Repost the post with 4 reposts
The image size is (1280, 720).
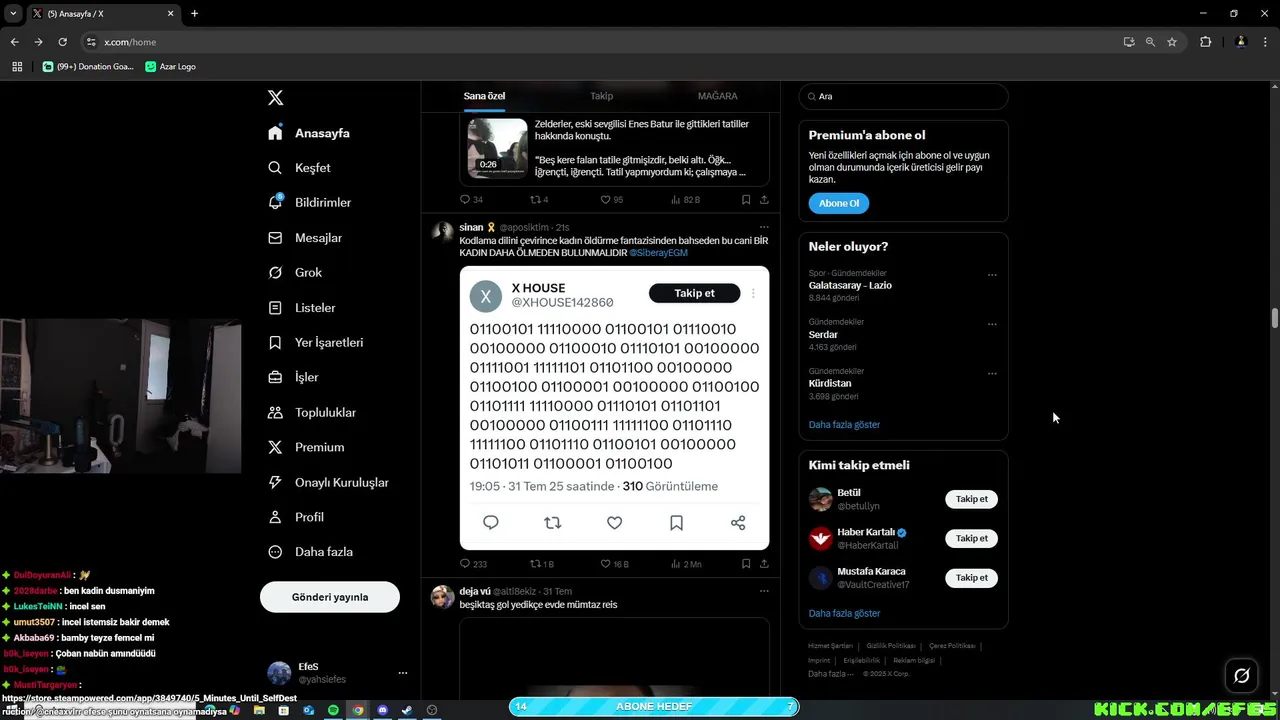coord(539,200)
